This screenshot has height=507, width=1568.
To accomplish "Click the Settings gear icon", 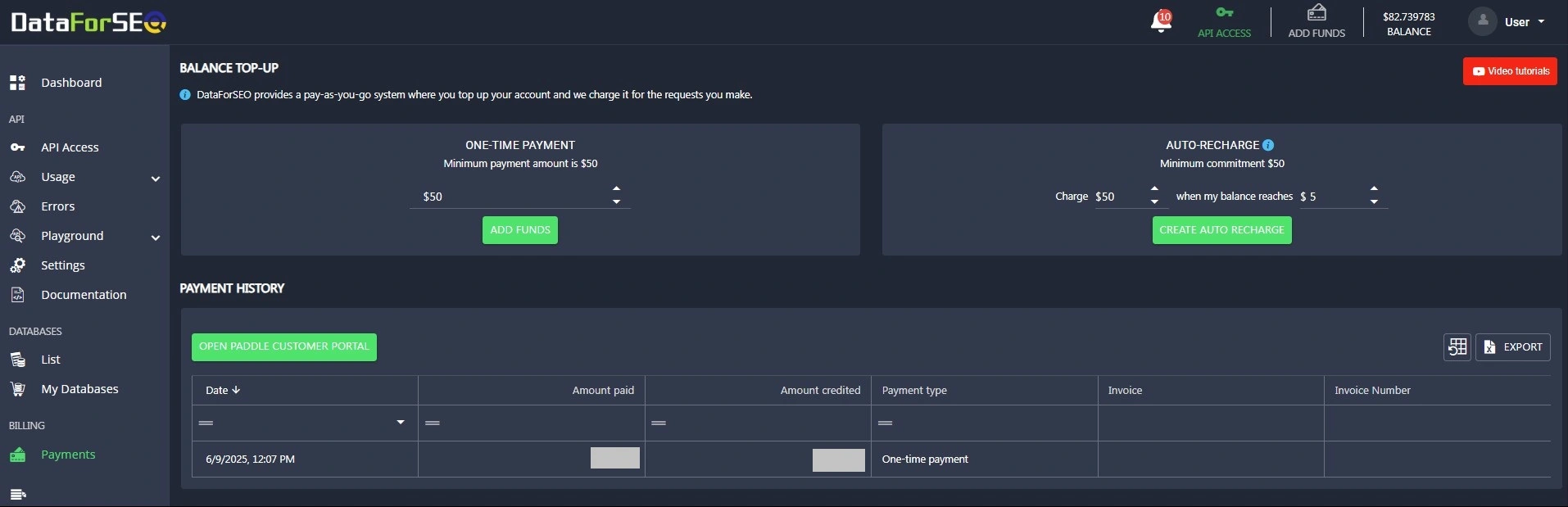I will point(17,265).
